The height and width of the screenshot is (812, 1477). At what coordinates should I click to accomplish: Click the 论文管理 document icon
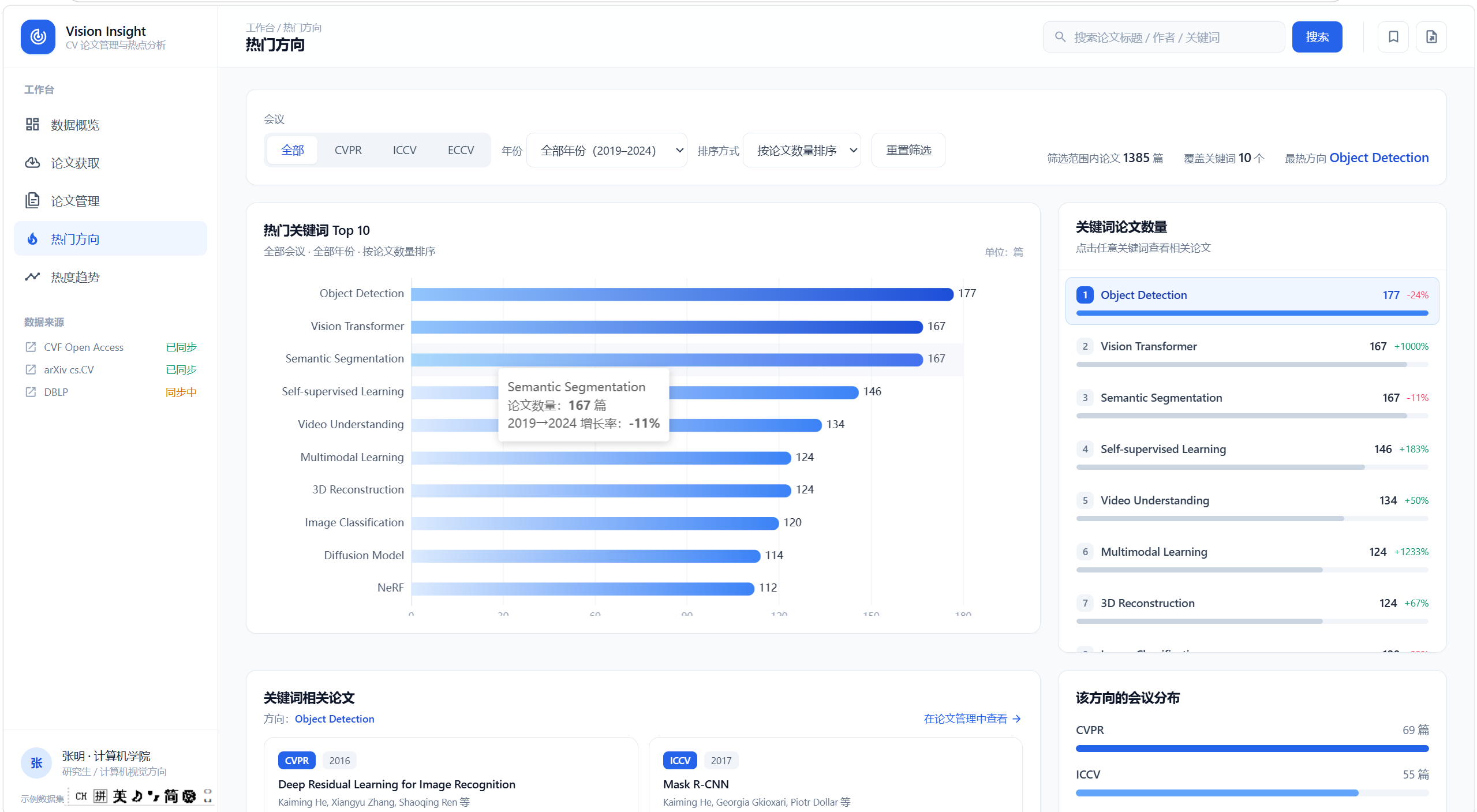coord(32,201)
